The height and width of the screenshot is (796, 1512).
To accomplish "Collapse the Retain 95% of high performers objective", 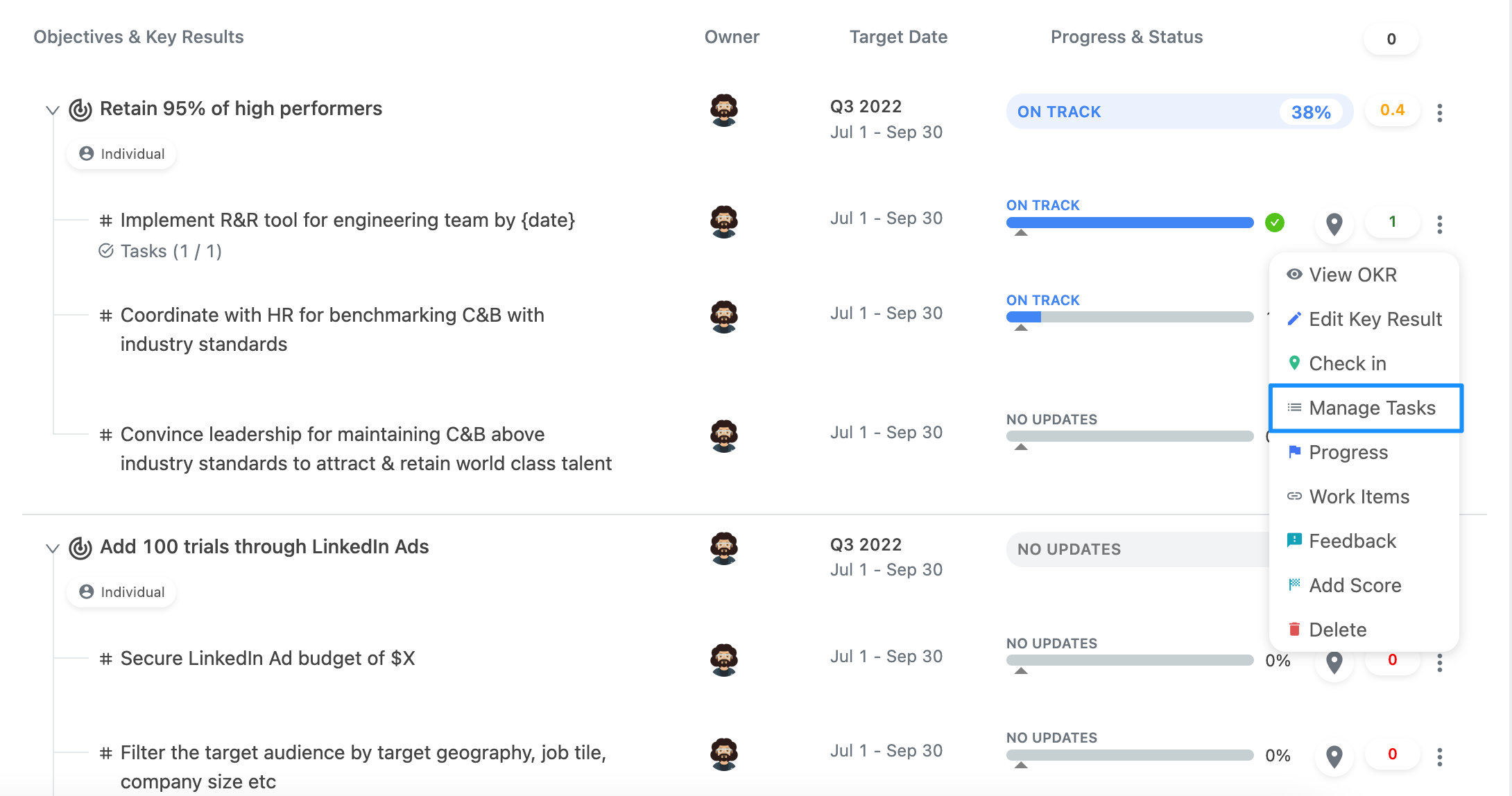I will point(52,110).
